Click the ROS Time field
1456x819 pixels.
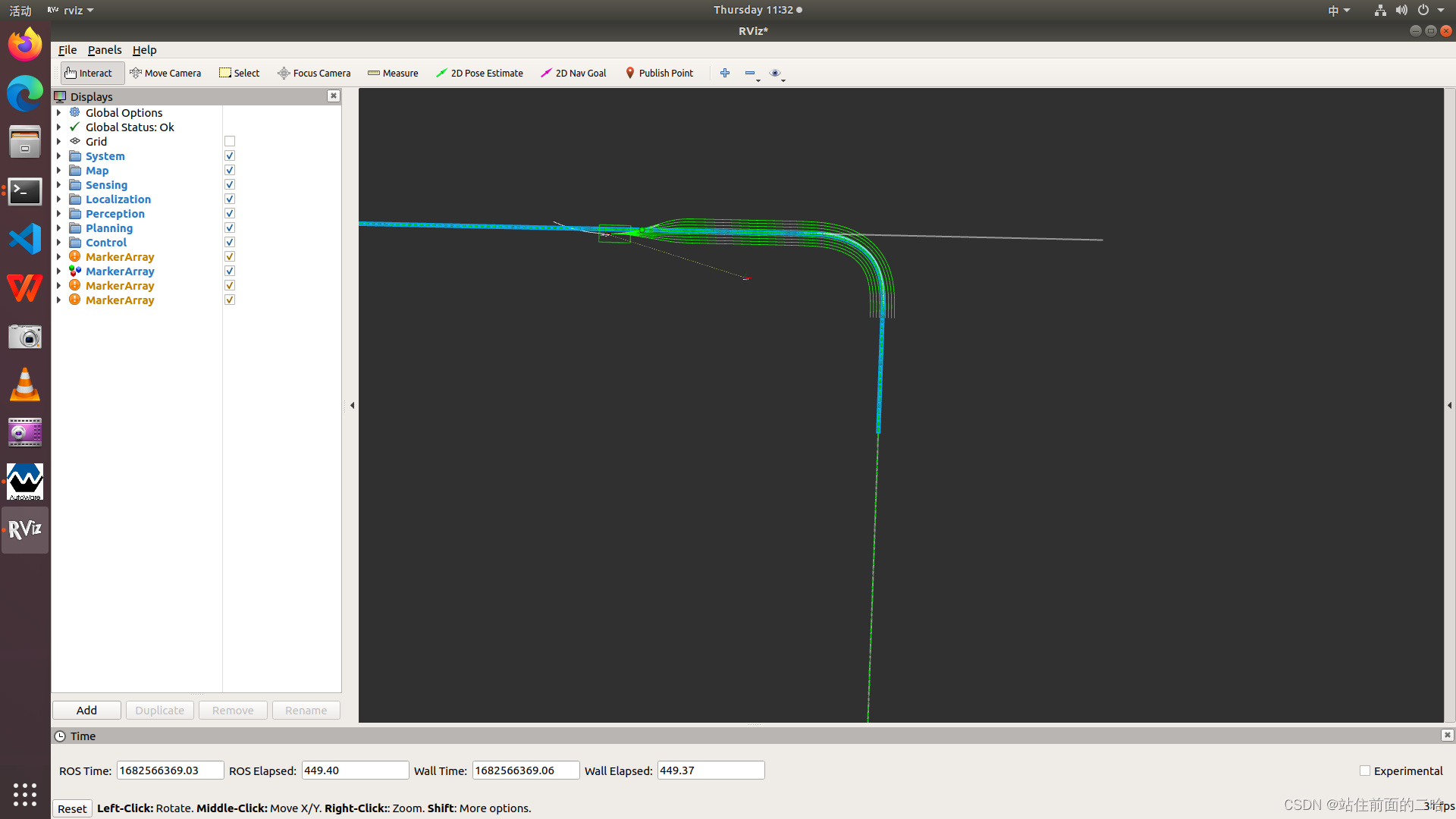pyautogui.click(x=170, y=770)
